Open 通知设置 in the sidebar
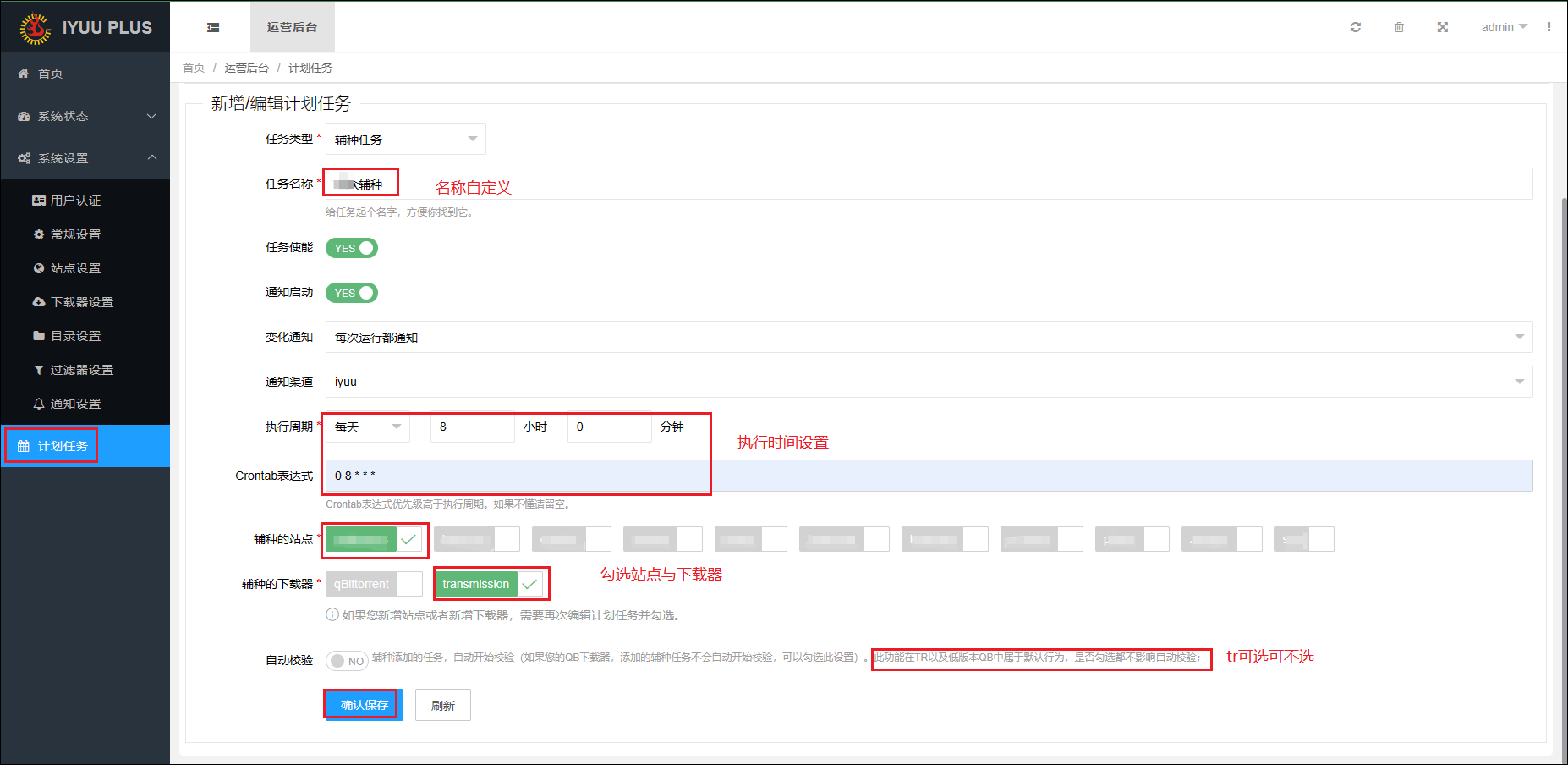Screen dimensions: 1568x765 click(75, 404)
